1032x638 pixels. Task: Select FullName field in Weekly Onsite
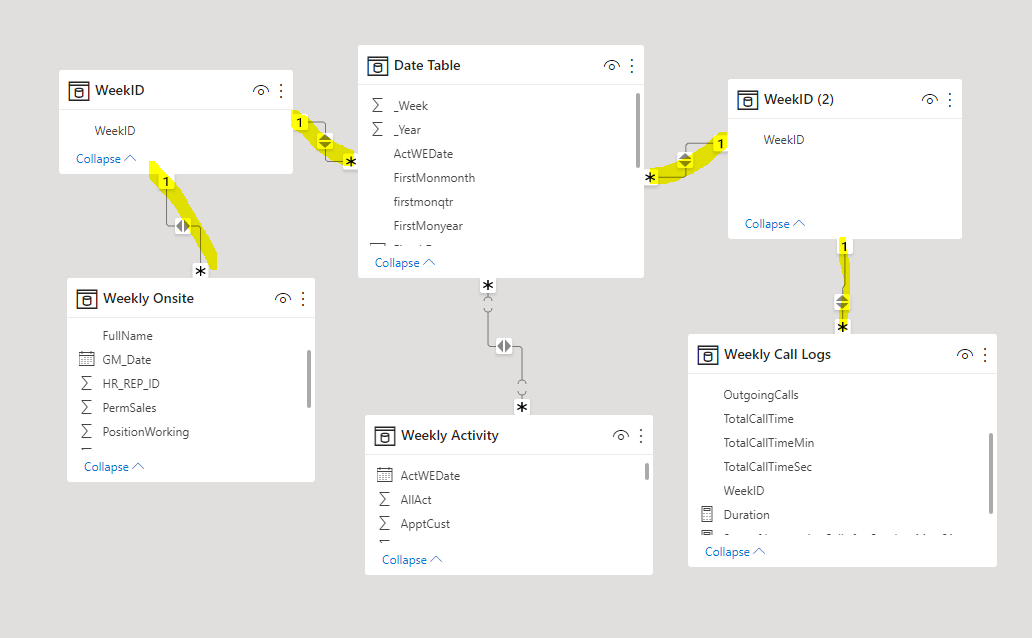tap(128, 336)
